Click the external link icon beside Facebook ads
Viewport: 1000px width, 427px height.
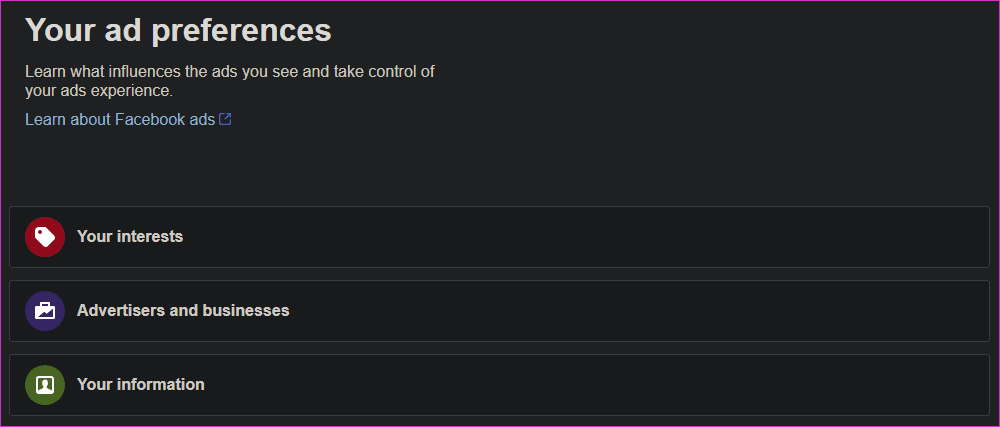[x=225, y=119]
